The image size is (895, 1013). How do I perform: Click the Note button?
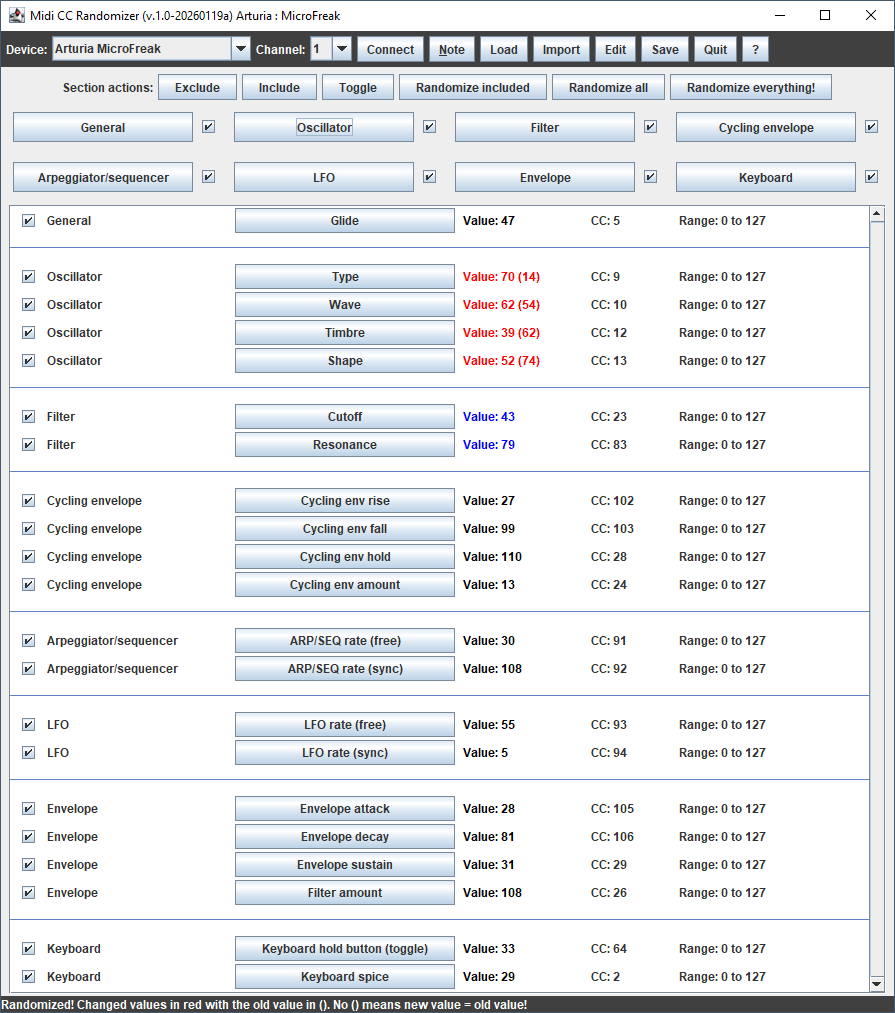452,49
